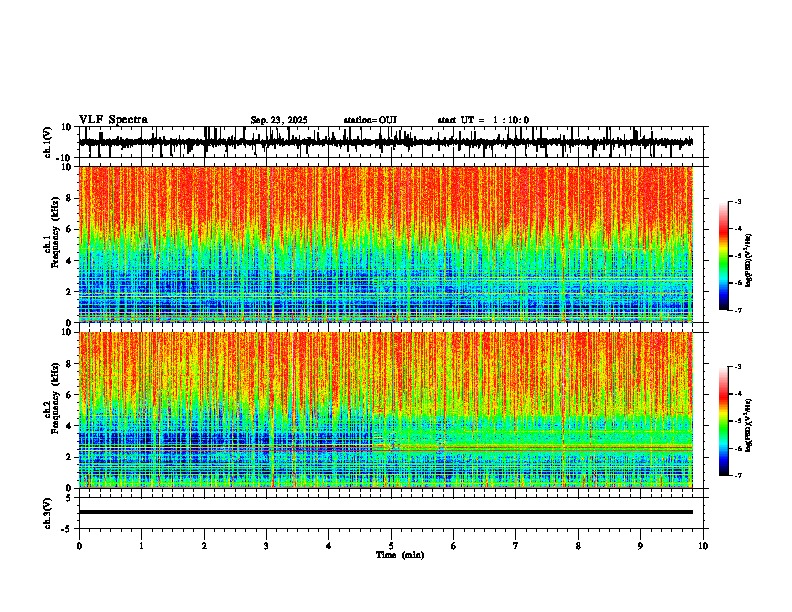Click the time axis tick label '0'

click(79, 546)
